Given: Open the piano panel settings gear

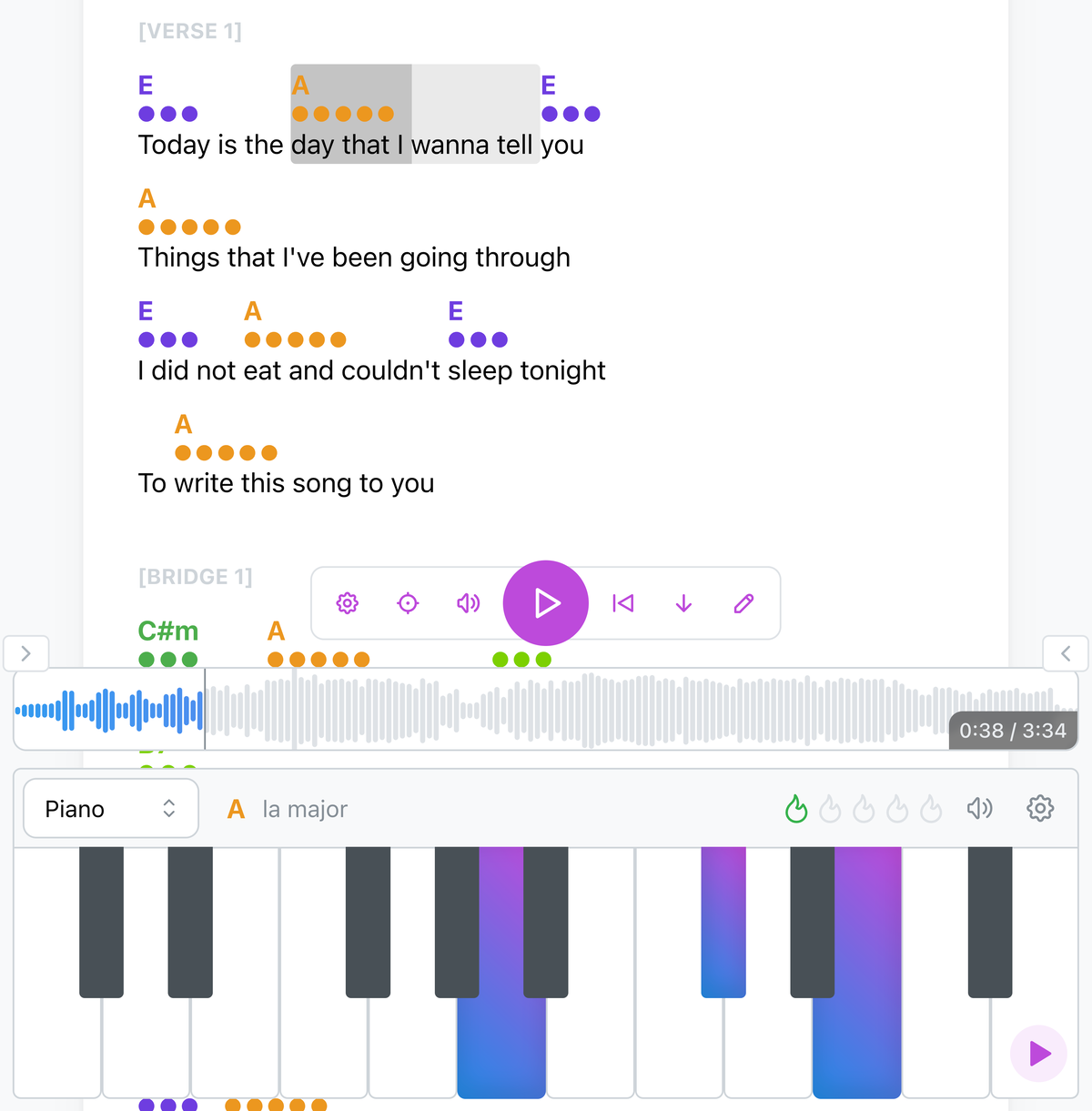Looking at the screenshot, I should [x=1039, y=808].
